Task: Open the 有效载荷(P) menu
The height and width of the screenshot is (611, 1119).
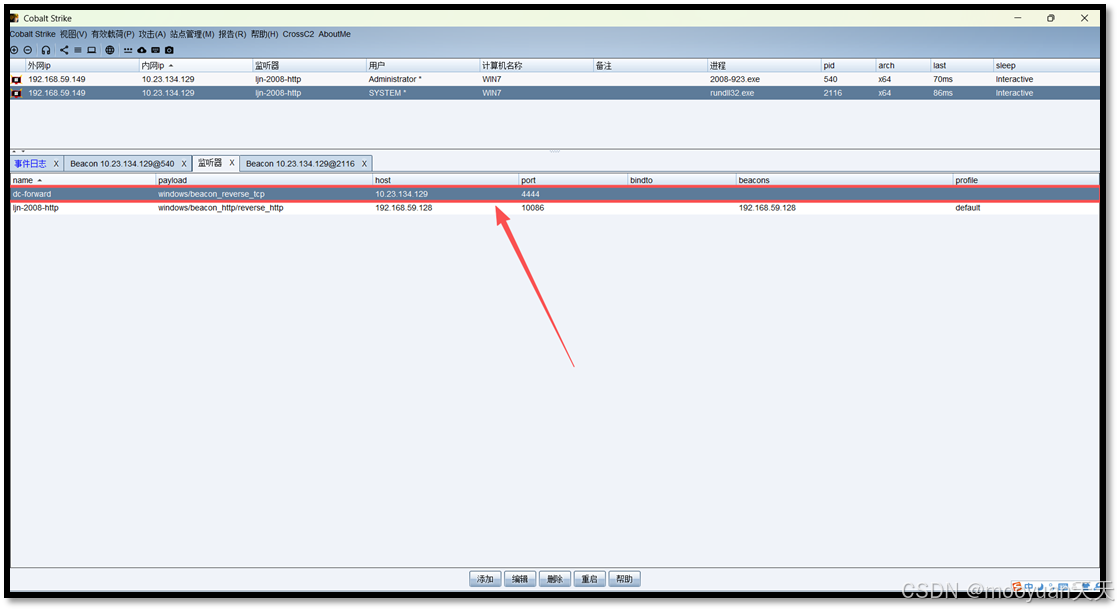Action: click(x=112, y=34)
